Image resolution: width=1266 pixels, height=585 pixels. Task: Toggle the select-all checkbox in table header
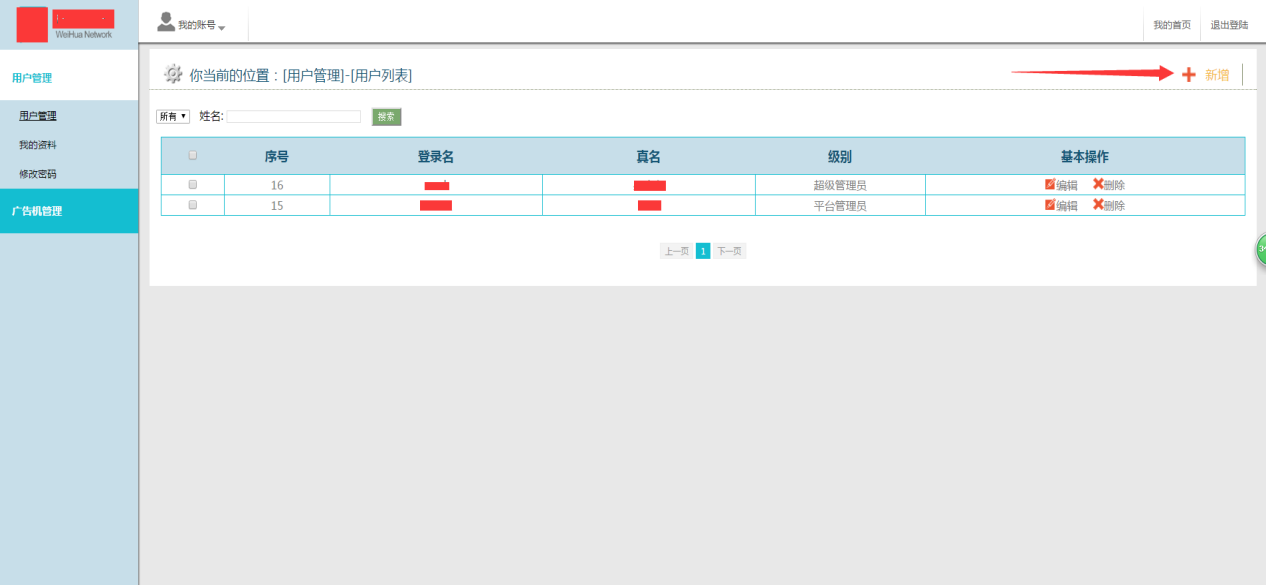point(193,155)
